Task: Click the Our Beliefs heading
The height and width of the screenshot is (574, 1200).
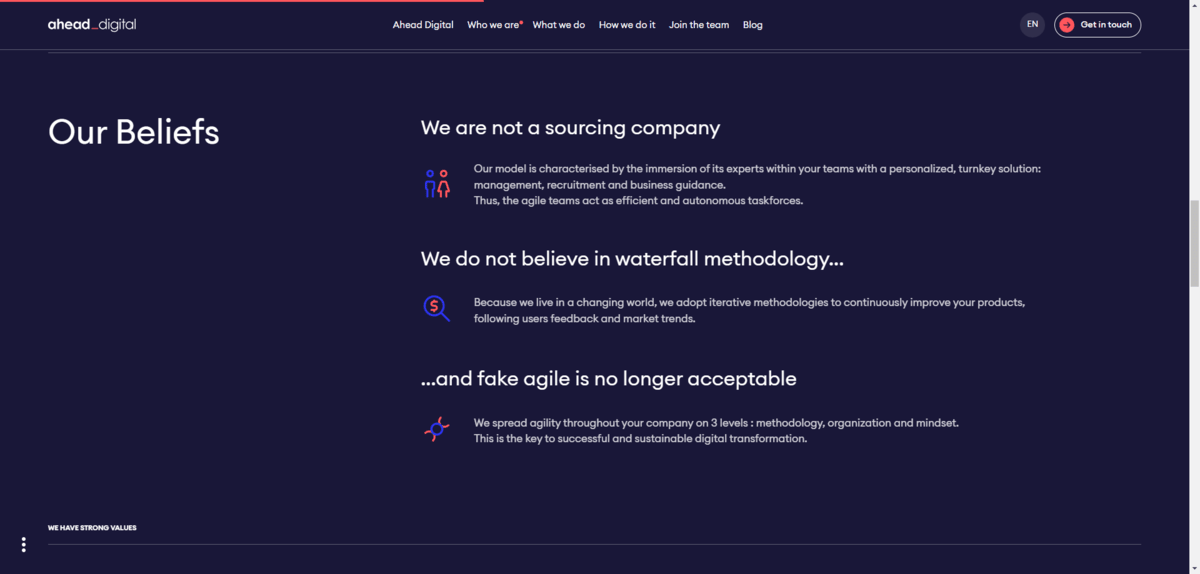Action: [134, 132]
